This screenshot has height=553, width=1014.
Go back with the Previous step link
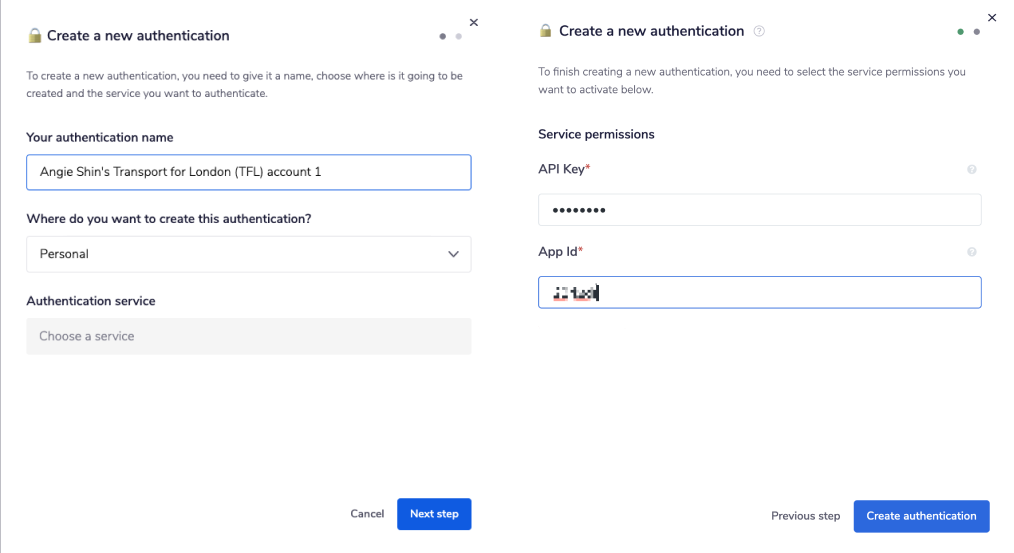805,516
